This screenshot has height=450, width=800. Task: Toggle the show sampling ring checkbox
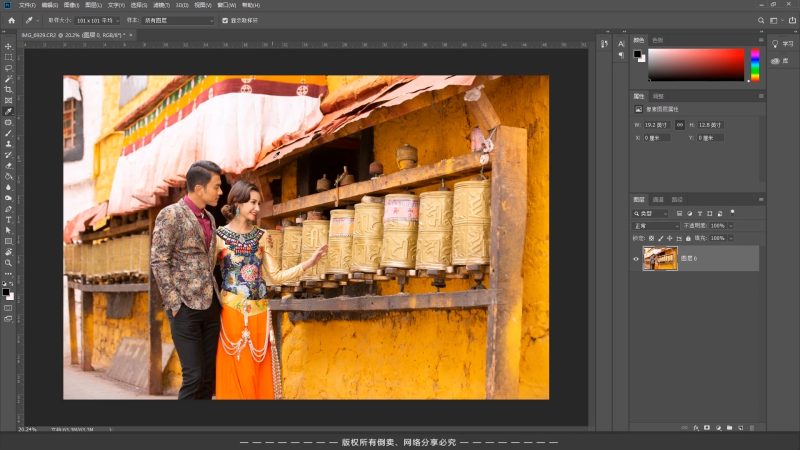(x=223, y=20)
